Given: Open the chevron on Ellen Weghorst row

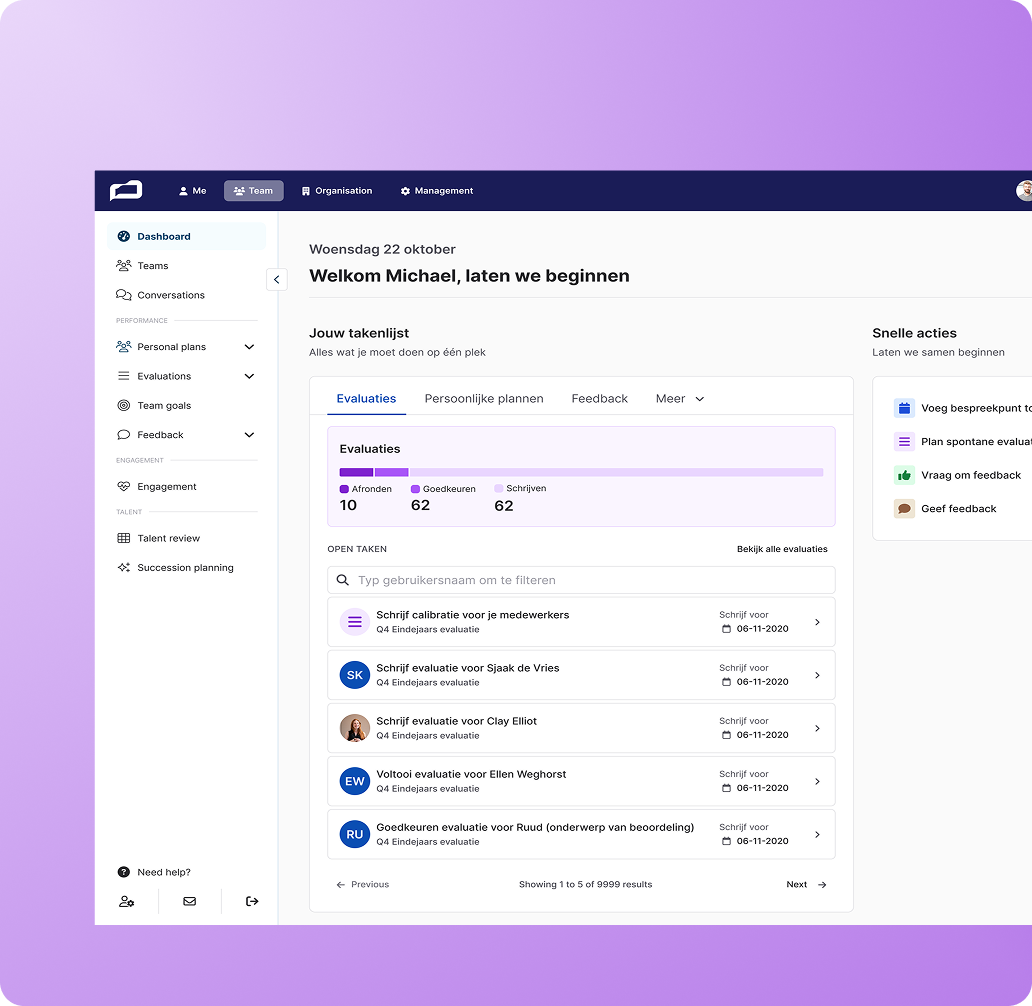Looking at the screenshot, I should point(817,781).
